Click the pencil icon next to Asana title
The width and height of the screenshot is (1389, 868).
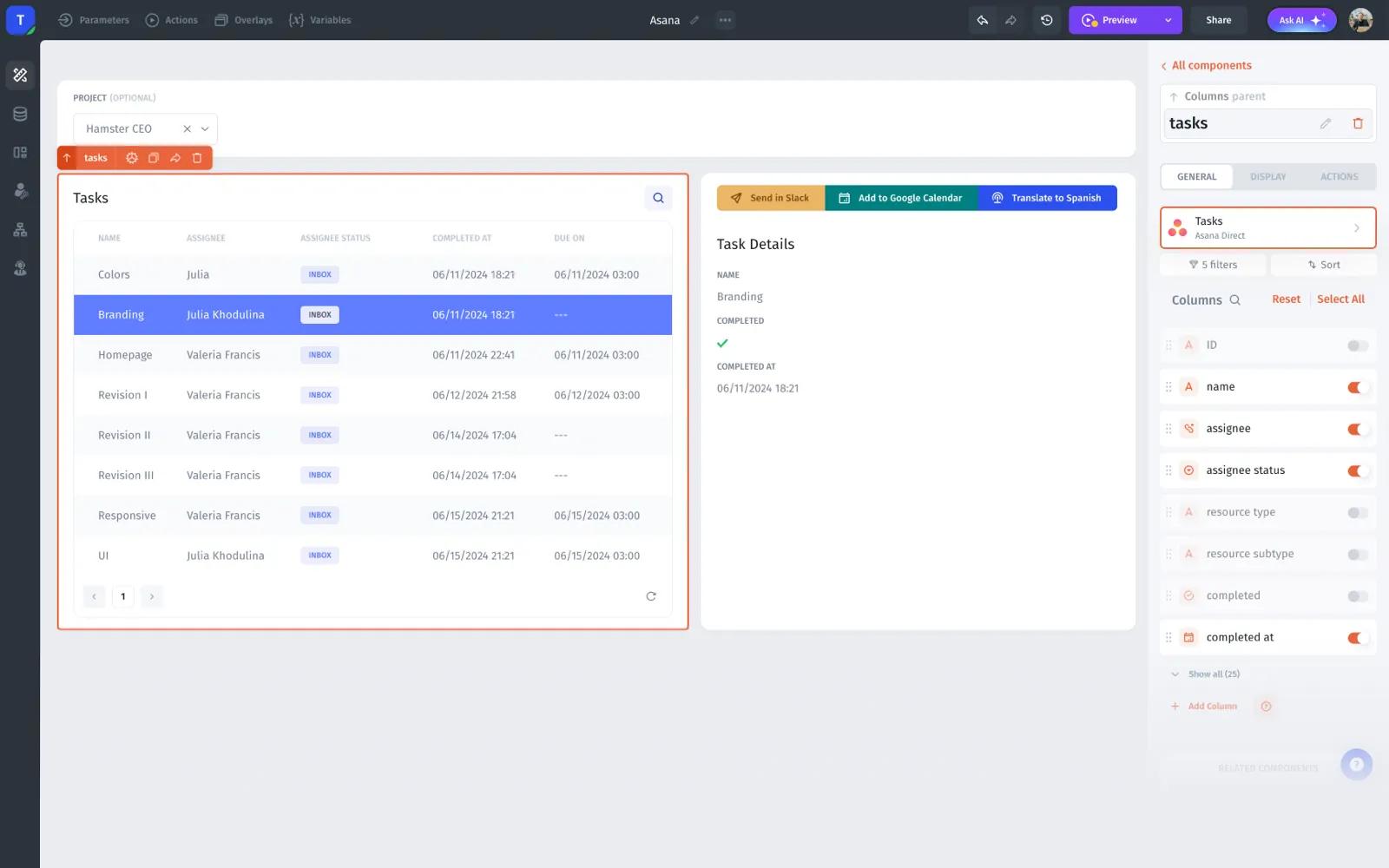[x=694, y=20]
